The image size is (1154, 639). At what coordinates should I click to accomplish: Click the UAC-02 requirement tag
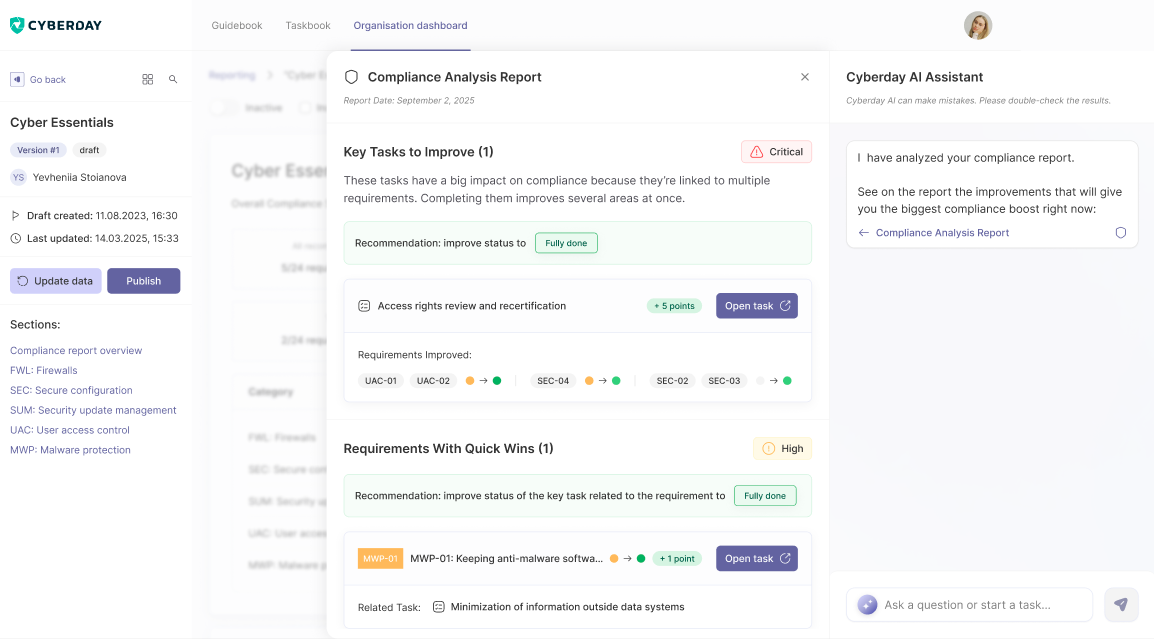pos(433,381)
